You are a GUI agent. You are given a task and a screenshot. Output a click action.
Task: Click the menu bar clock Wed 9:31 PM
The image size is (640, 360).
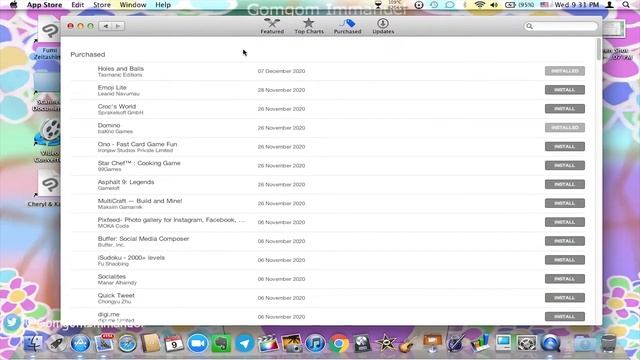576,5
